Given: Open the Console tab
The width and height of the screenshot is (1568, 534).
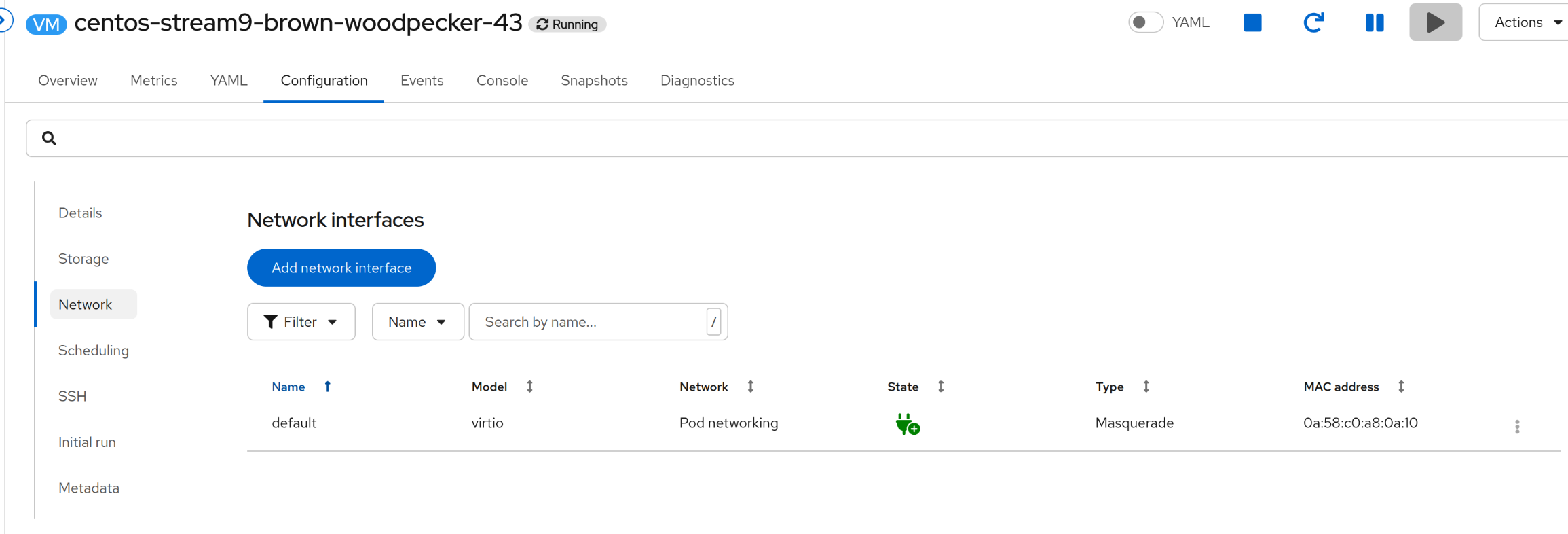Looking at the screenshot, I should tap(502, 80).
